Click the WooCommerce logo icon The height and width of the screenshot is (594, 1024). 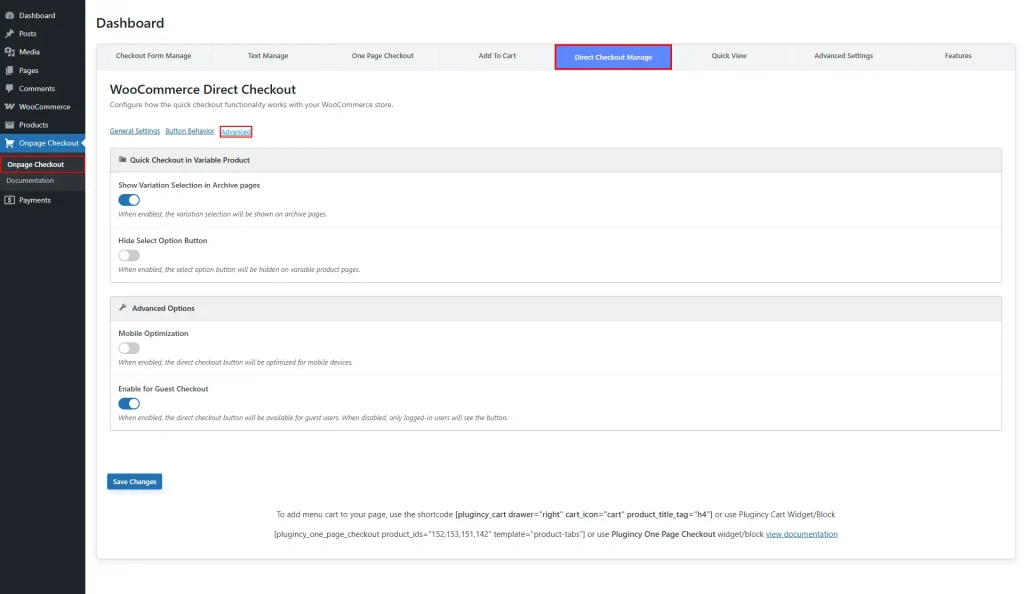9,106
